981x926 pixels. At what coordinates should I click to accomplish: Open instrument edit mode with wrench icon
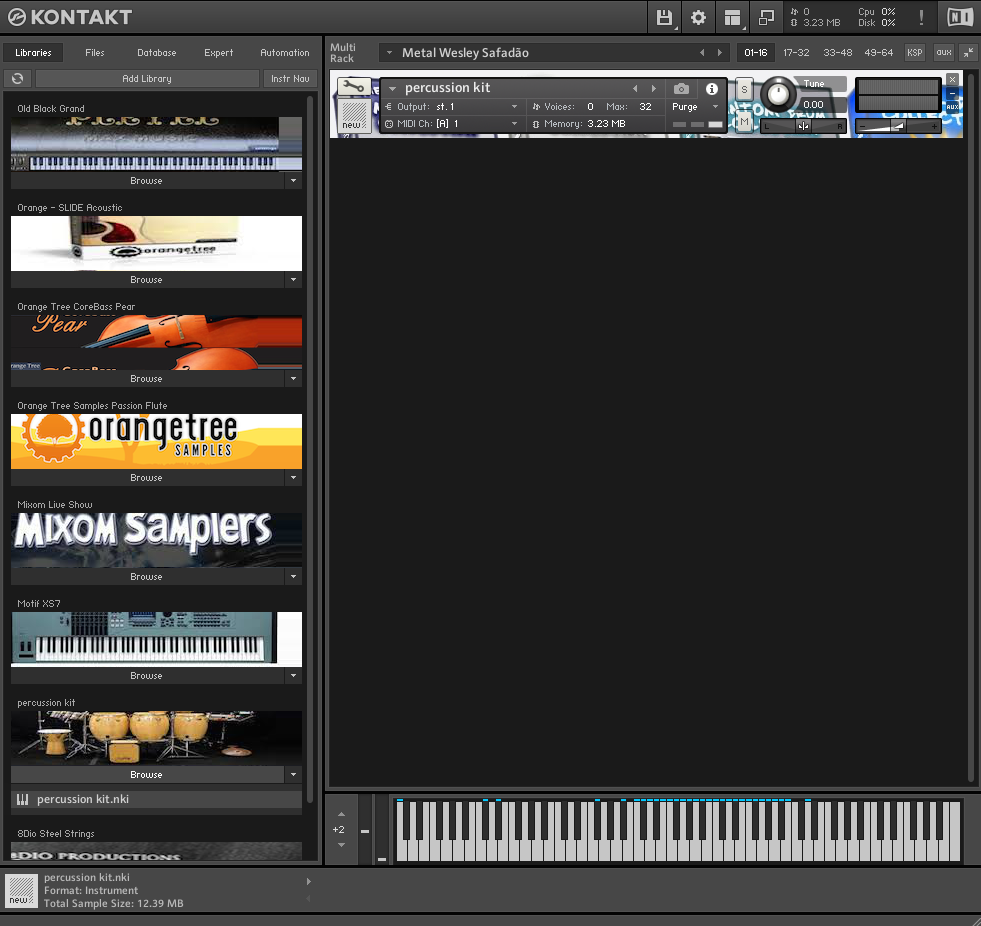353,87
